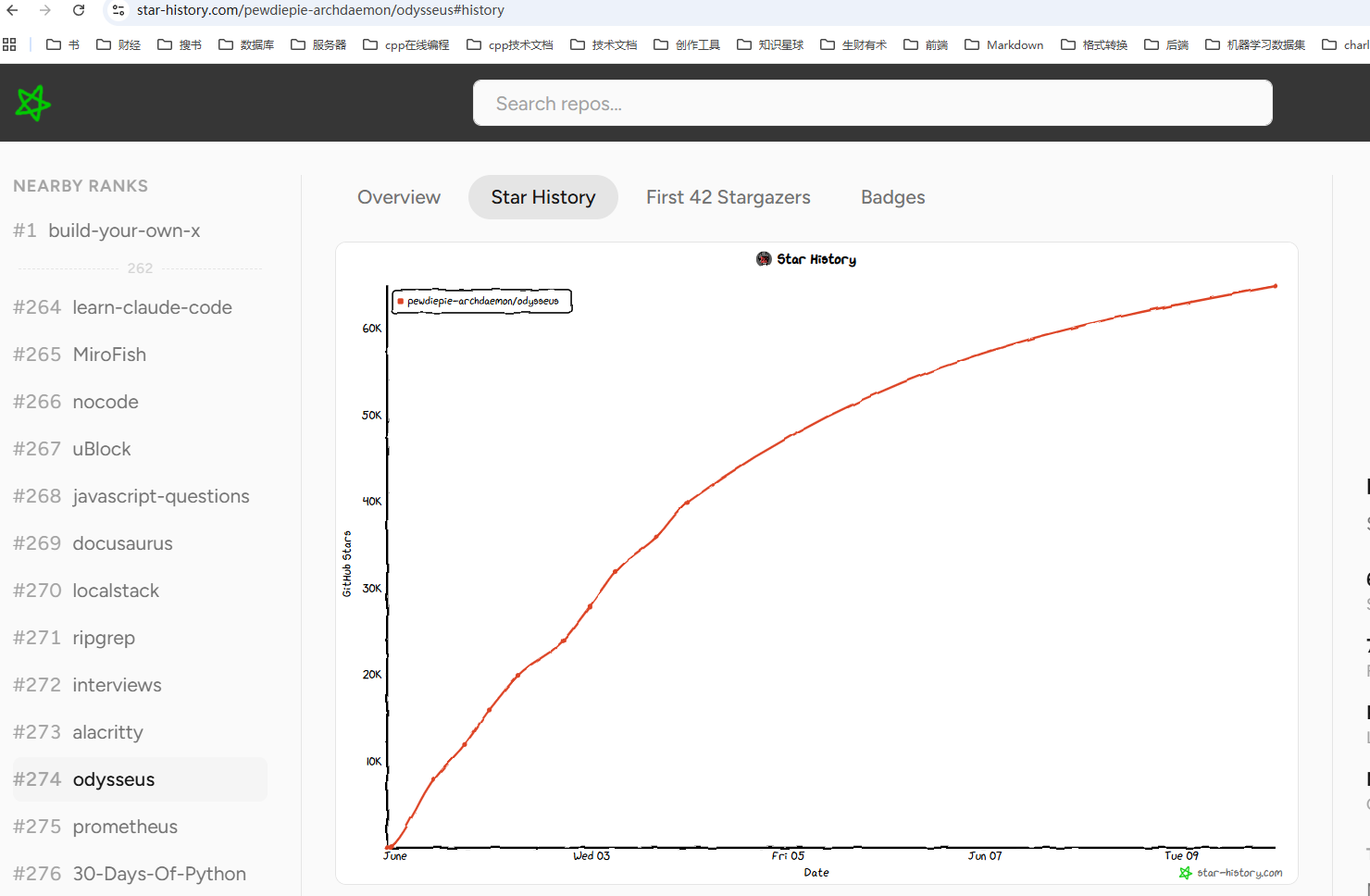Click the '262' skipped-ranks divider number
Viewport: 1370px width, 896px height.
(x=140, y=268)
